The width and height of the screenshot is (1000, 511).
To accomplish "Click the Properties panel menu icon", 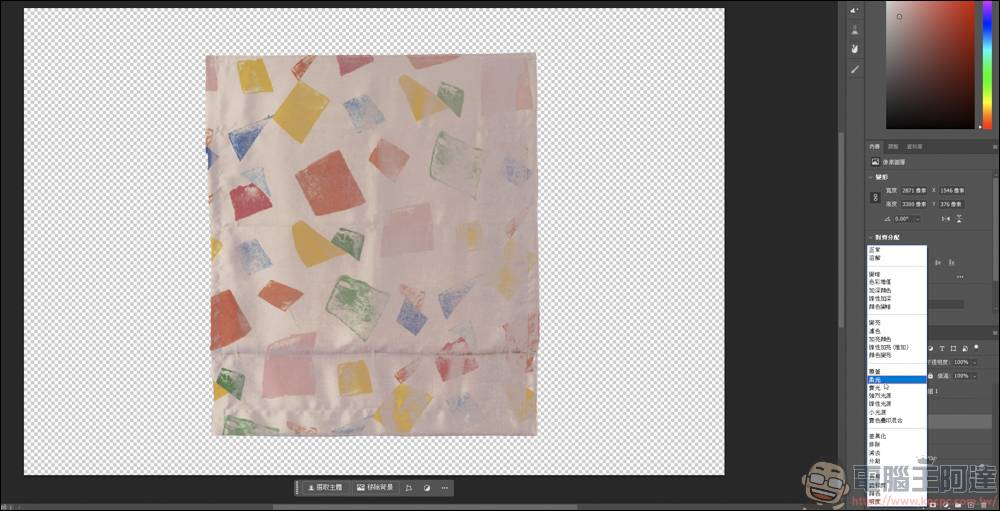I will point(995,147).
